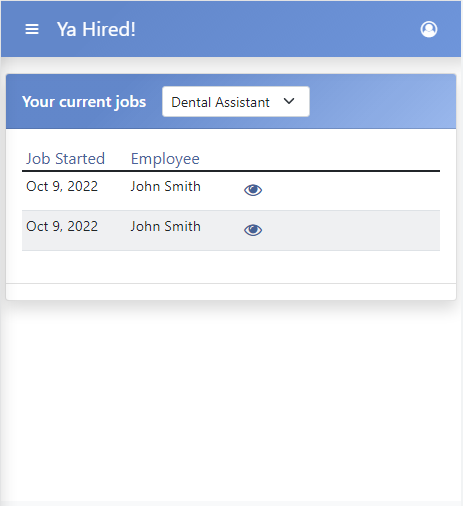463x506 pixels.
Task: Open the Dental Assistant job dropdown
Action: [236, 102]
